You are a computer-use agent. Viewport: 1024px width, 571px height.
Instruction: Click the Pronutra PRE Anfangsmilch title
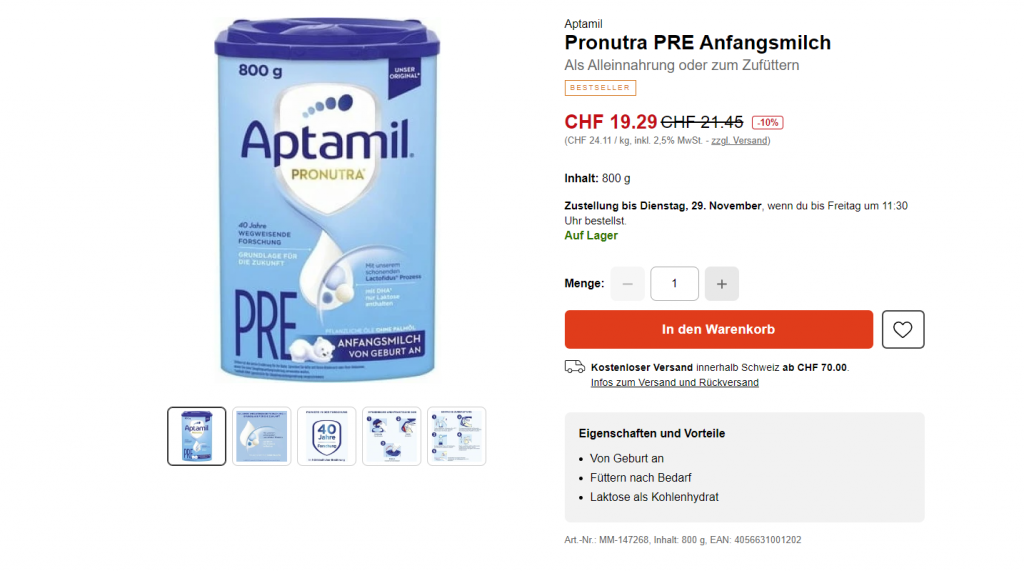697,42
